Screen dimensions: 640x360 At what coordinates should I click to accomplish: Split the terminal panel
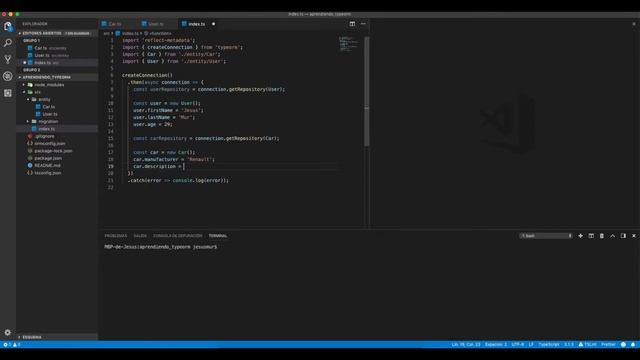pos(591,236)
